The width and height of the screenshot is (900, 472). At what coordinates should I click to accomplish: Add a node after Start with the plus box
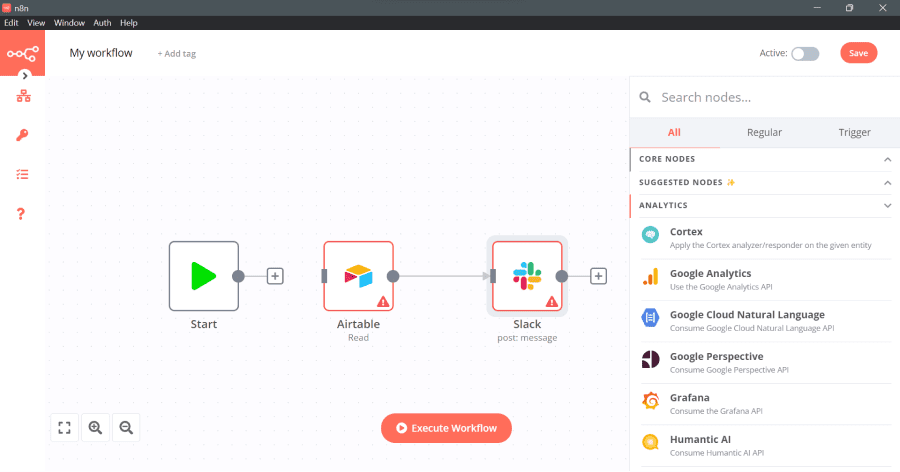(x=275, y=276)
